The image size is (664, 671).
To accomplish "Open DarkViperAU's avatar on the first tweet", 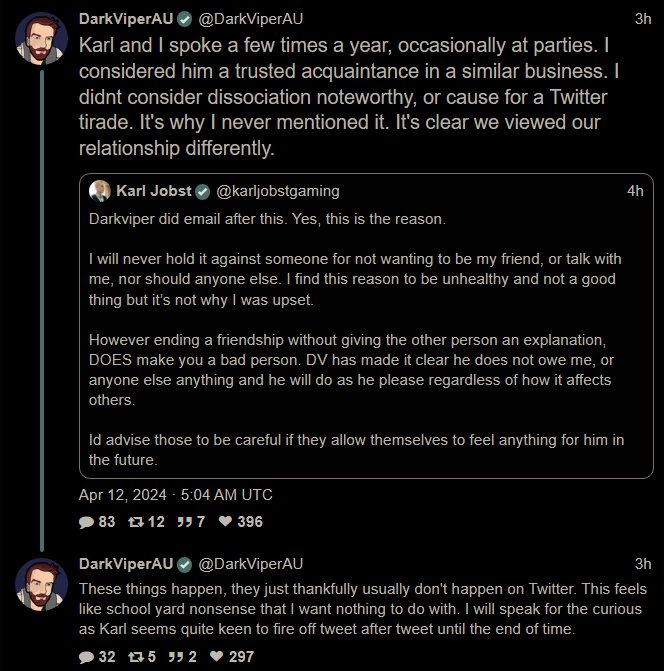I will pos(42,40).
